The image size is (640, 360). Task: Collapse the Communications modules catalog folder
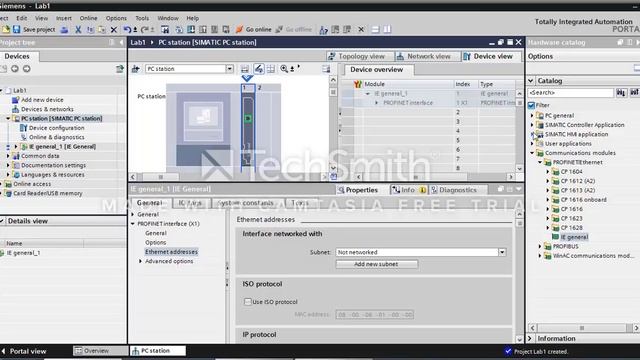532,153
